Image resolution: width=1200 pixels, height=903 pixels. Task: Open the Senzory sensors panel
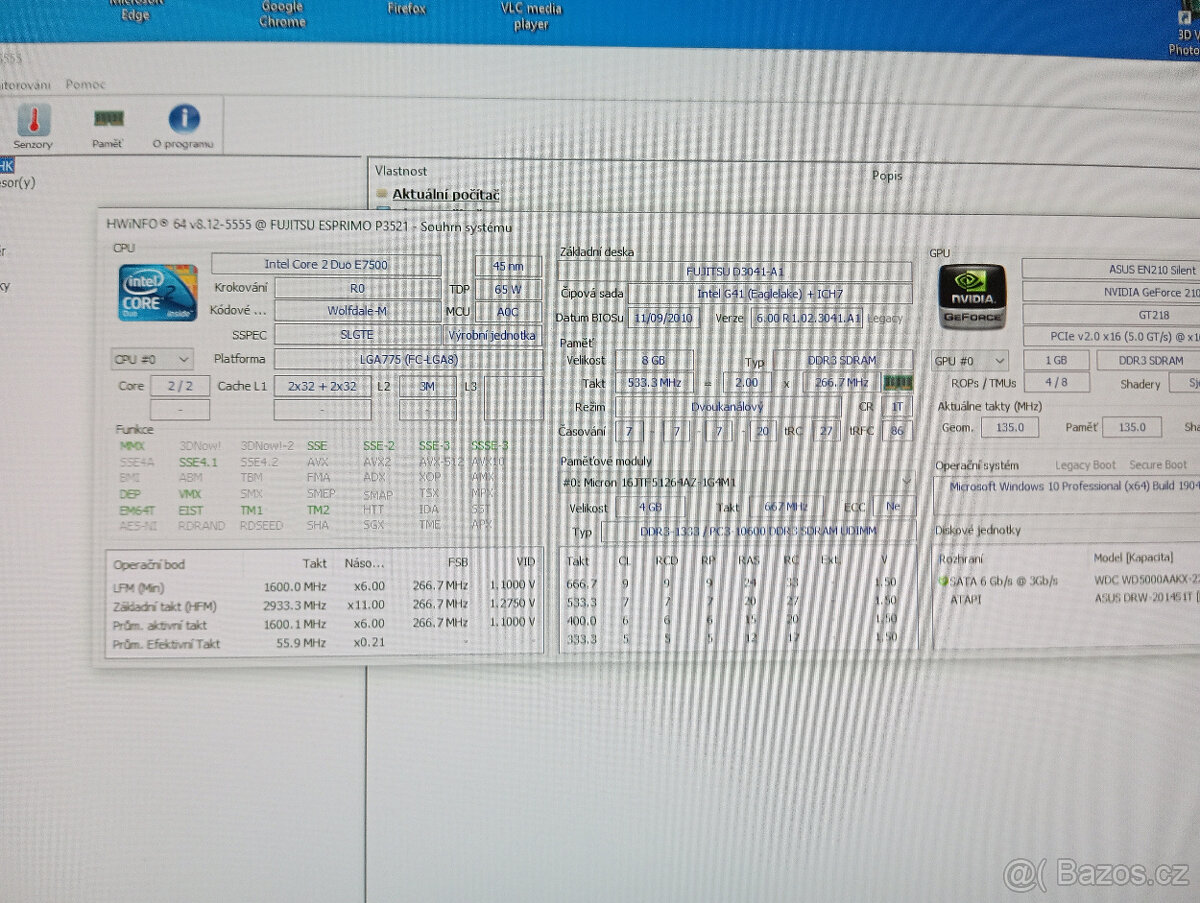click(x=32, y=125)
